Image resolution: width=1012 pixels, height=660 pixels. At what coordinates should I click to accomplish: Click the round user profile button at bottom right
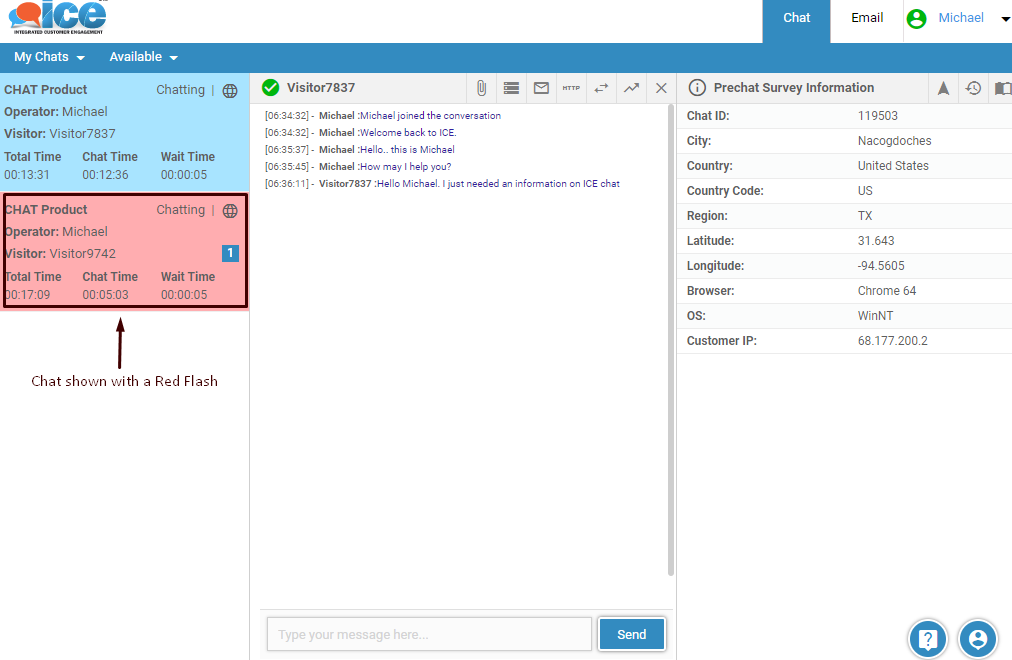click(977, 638)
